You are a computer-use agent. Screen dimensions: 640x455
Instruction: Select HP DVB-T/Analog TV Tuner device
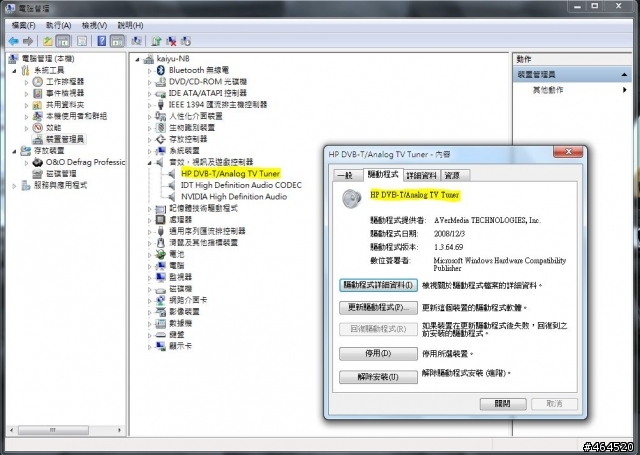(x=230, y=174)
